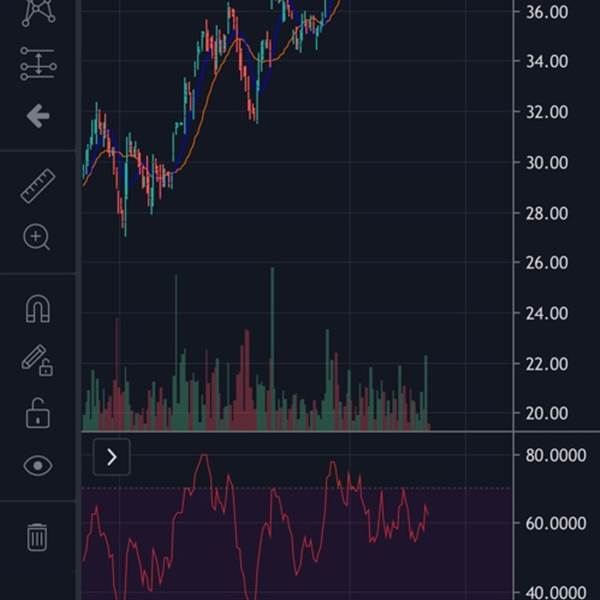Click the 36.00 price axis label
Viewport: 600px width, 600px height.
pos(547,12)
